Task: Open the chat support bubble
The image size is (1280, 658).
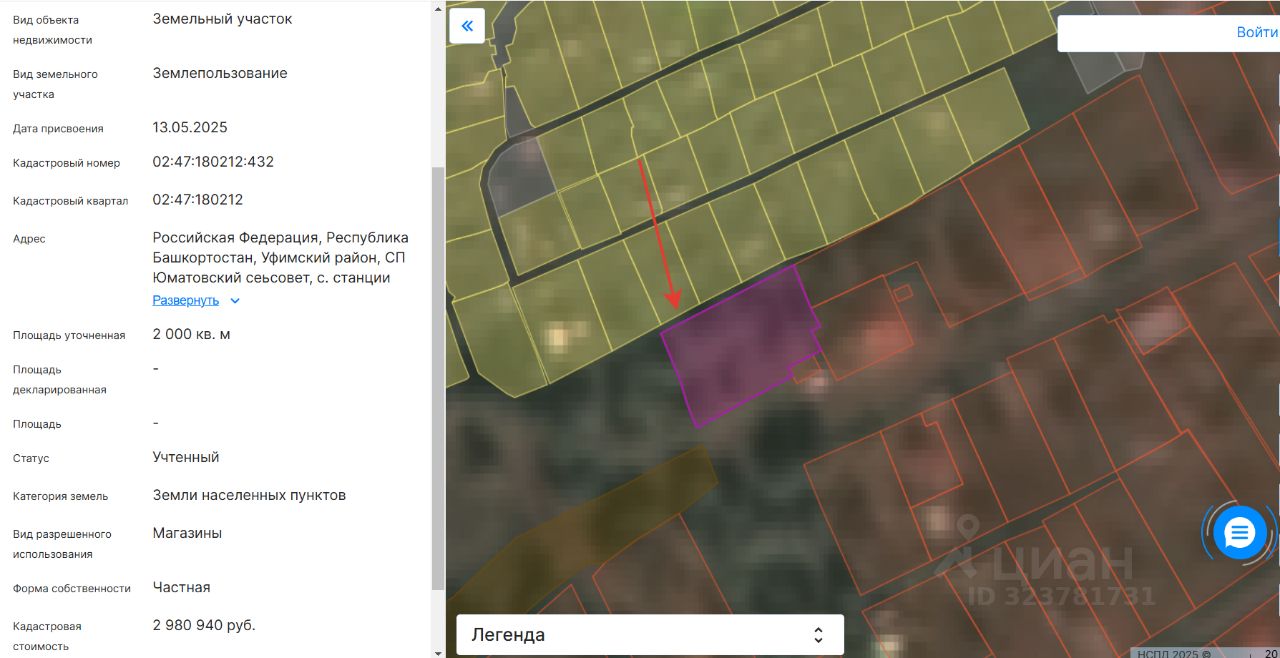Action: click(1240, 533)
